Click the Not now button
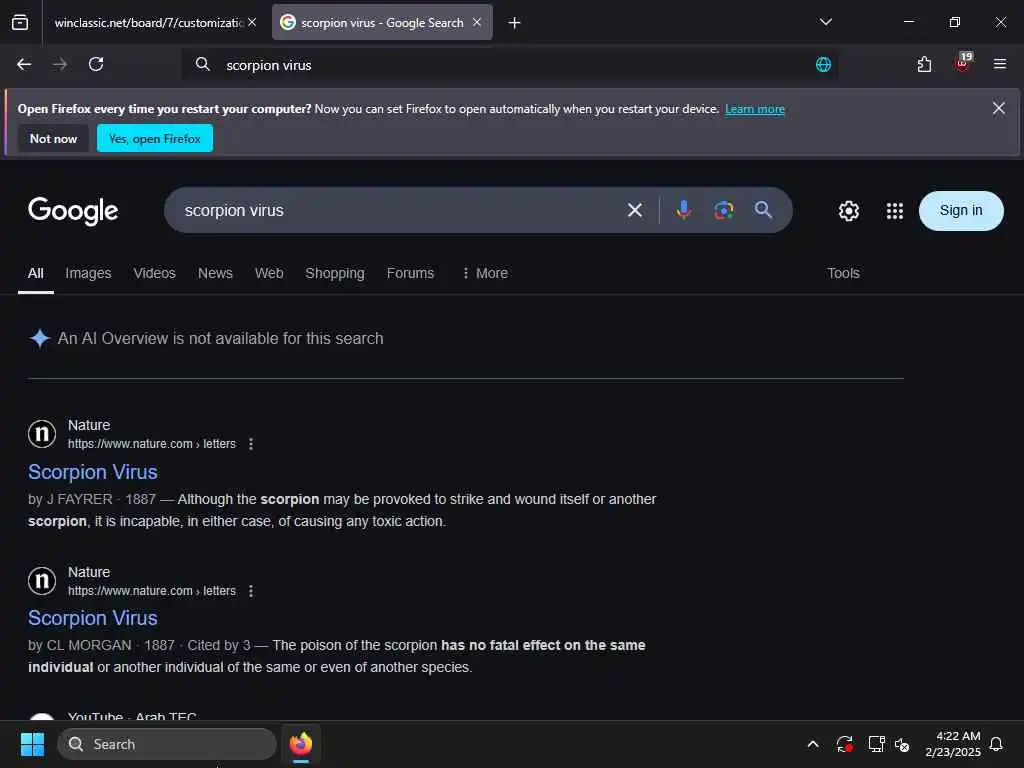1024x768 pixels. (53, 138)
